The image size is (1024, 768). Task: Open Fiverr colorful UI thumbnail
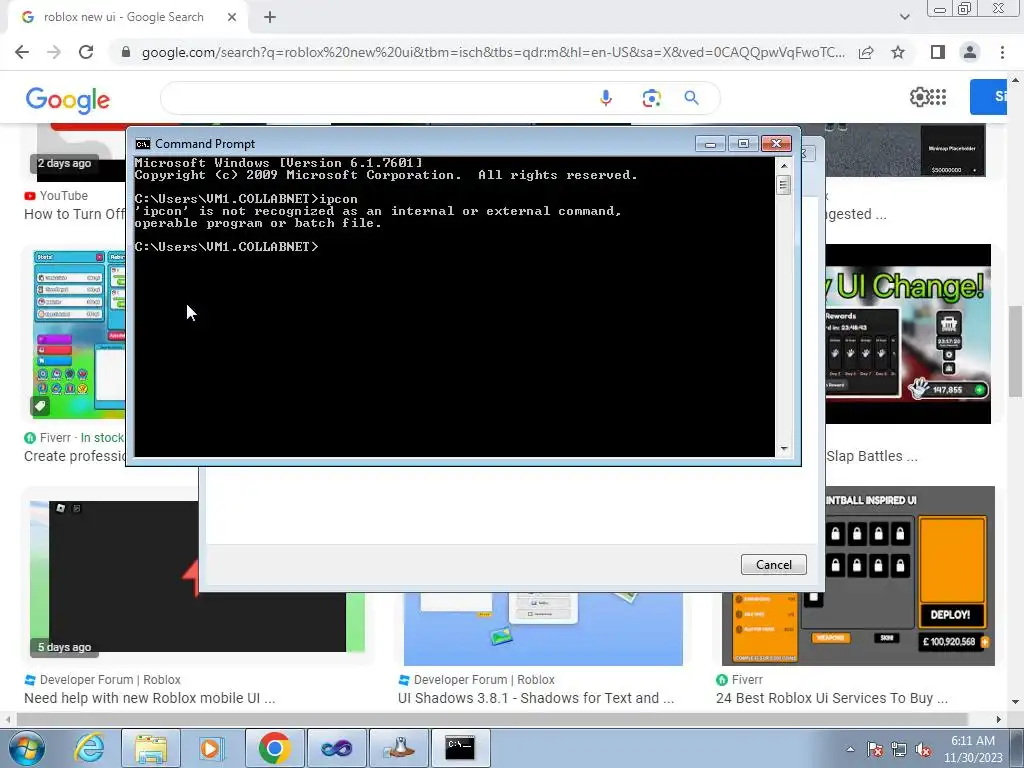coord(78,334)
